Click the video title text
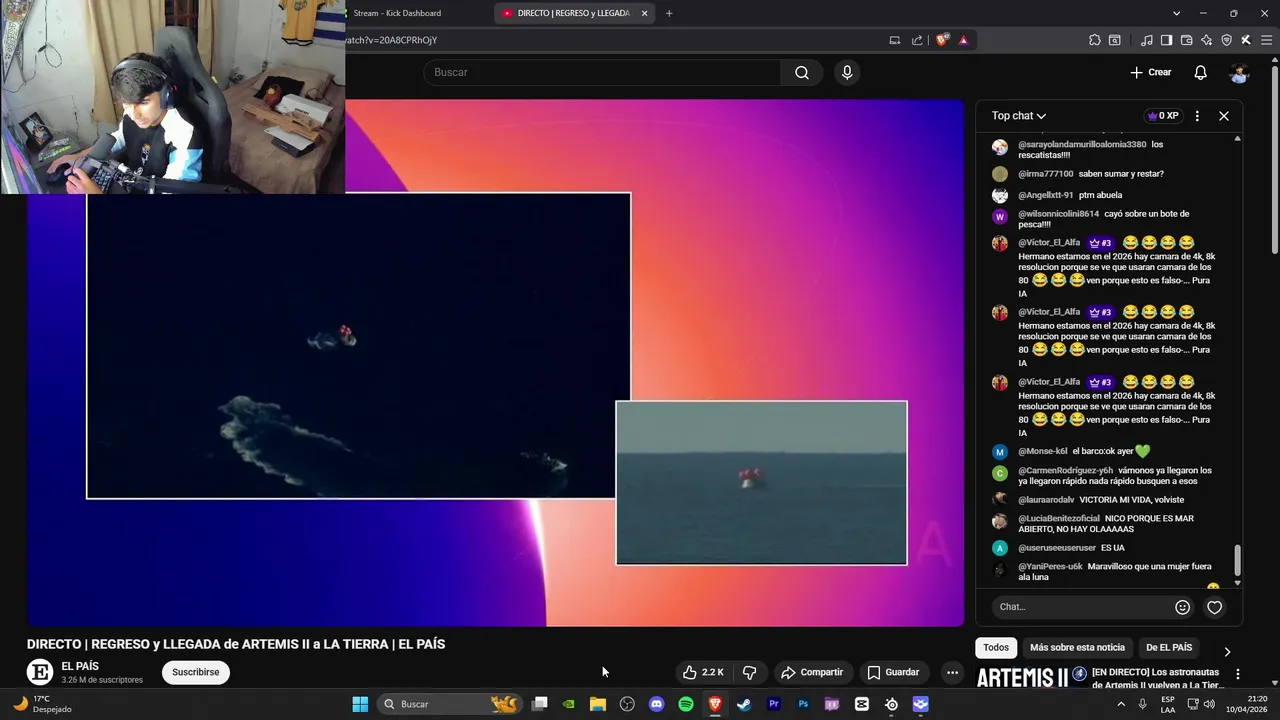The height and width of the screenshot is (720, 1280). point(236,644)
